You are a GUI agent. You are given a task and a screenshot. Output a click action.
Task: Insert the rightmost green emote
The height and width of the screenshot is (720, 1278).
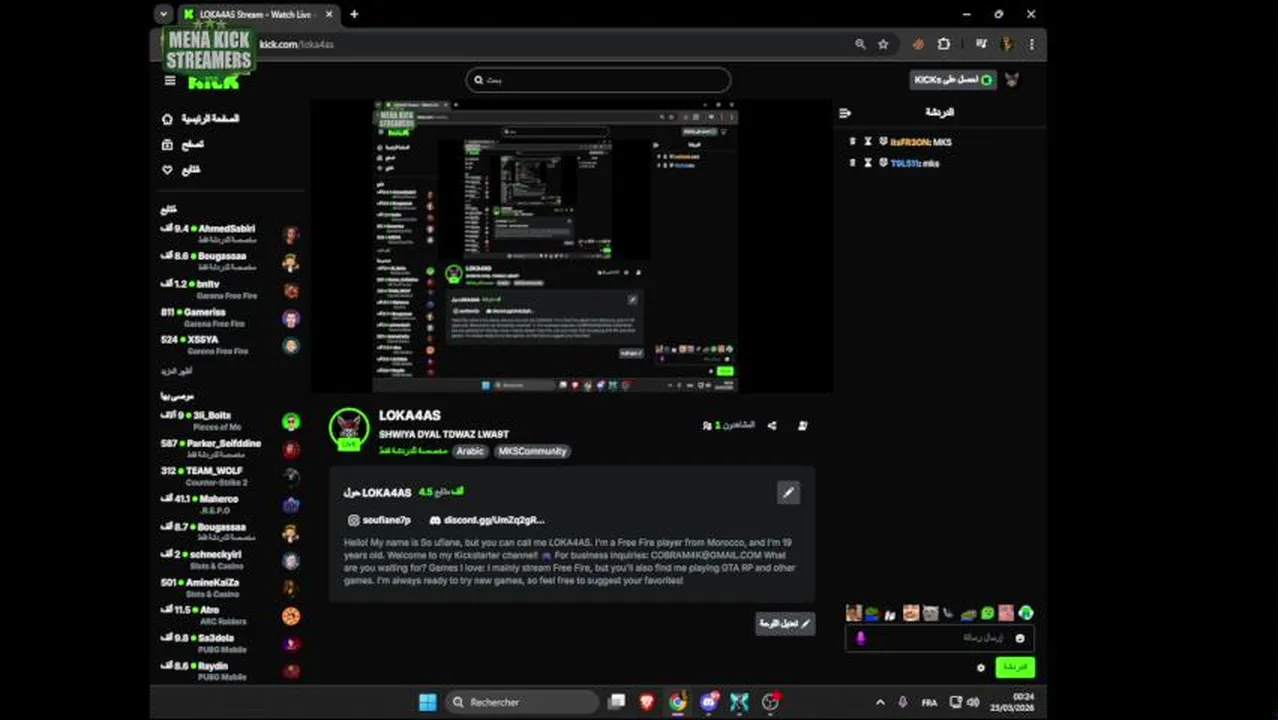click(x=1025, y=613)
